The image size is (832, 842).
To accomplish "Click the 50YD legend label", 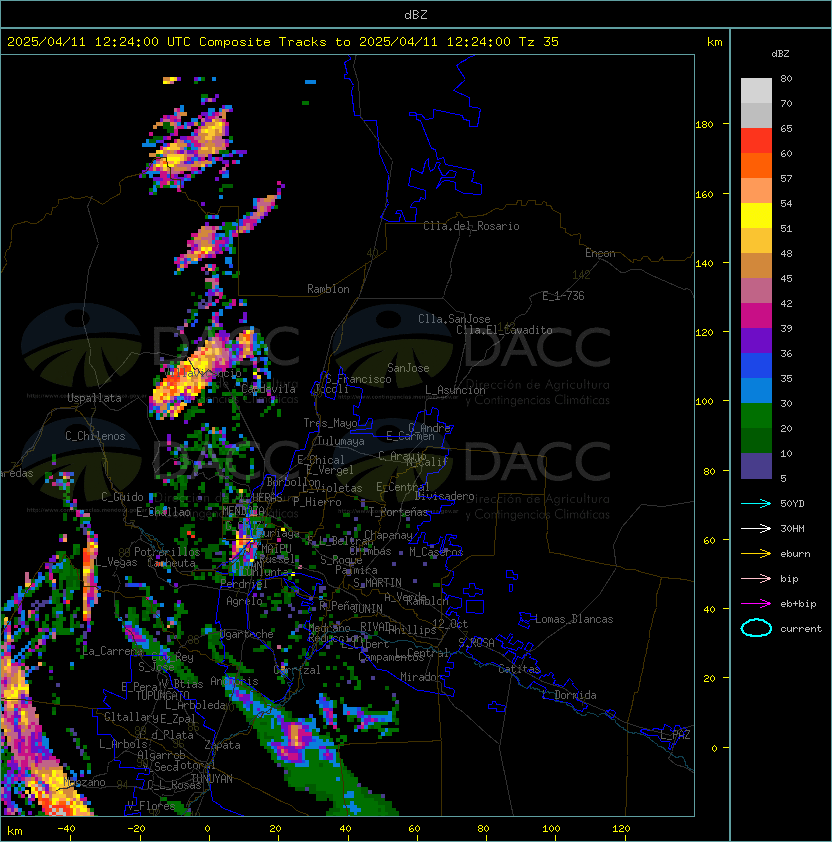I will coord(792,503).
